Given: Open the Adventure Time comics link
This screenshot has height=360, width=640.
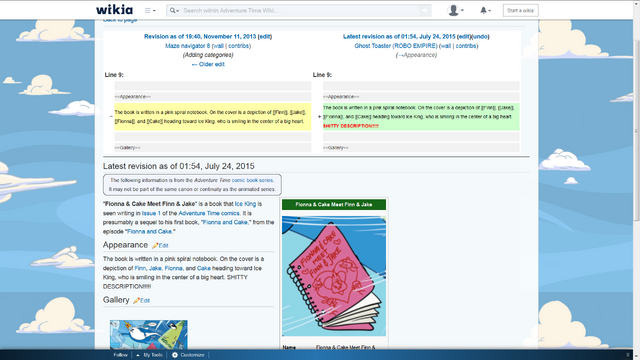Looking at the screenshot, I should click(x=209, y=213).
